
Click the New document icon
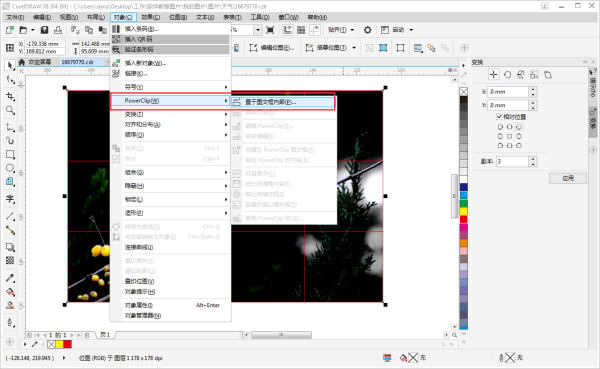pyautogui.click(x=10, y=30)
